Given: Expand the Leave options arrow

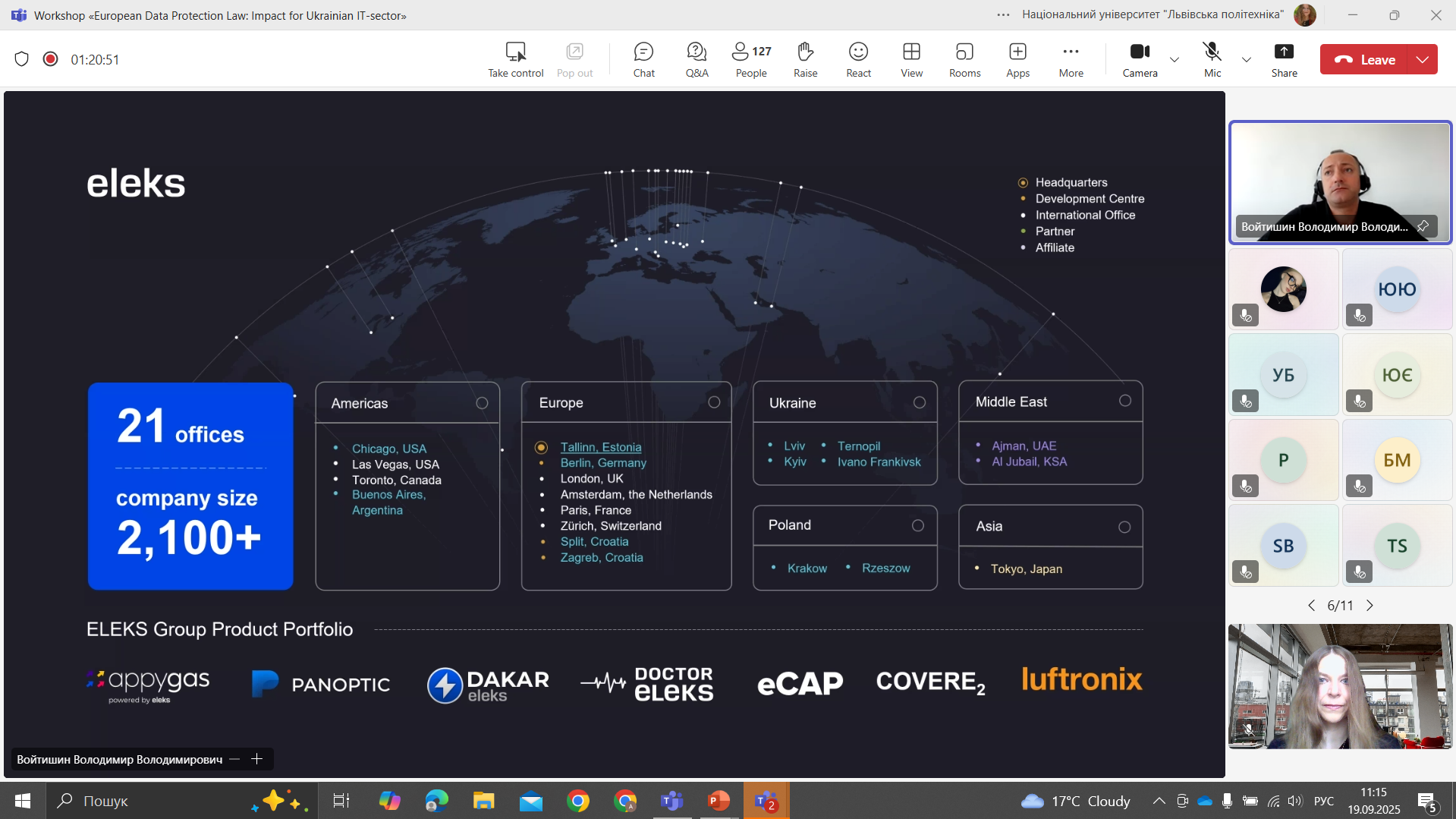Looking at the screenshot, I should [1423, 59].
